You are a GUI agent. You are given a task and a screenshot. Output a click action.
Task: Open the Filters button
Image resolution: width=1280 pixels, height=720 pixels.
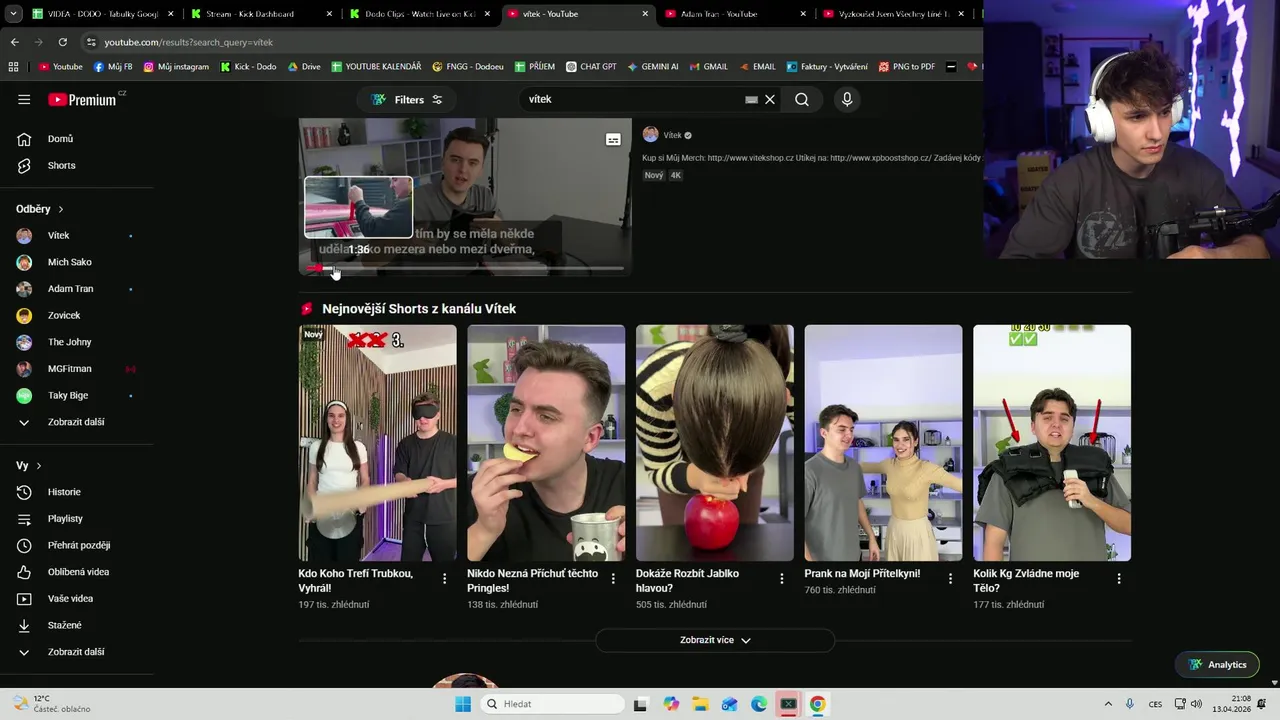tap(407, 99)
